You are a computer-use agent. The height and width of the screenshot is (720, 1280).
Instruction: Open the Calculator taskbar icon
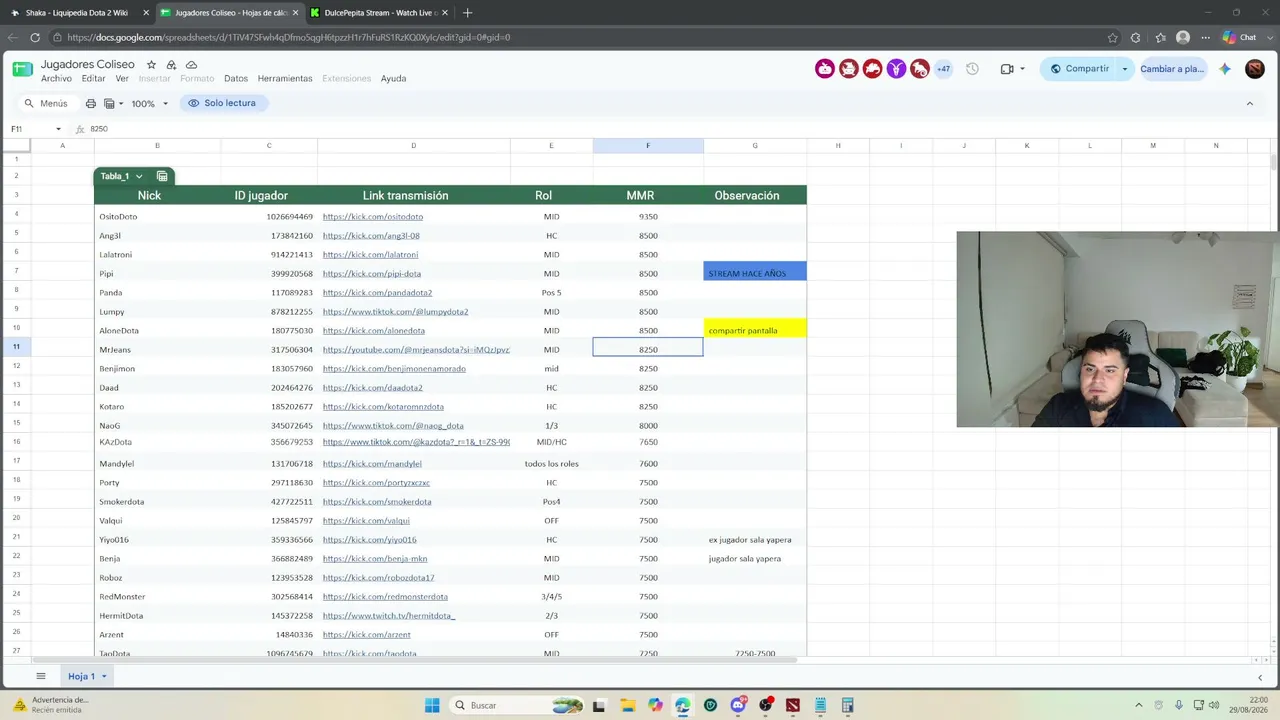coord(847,705)
